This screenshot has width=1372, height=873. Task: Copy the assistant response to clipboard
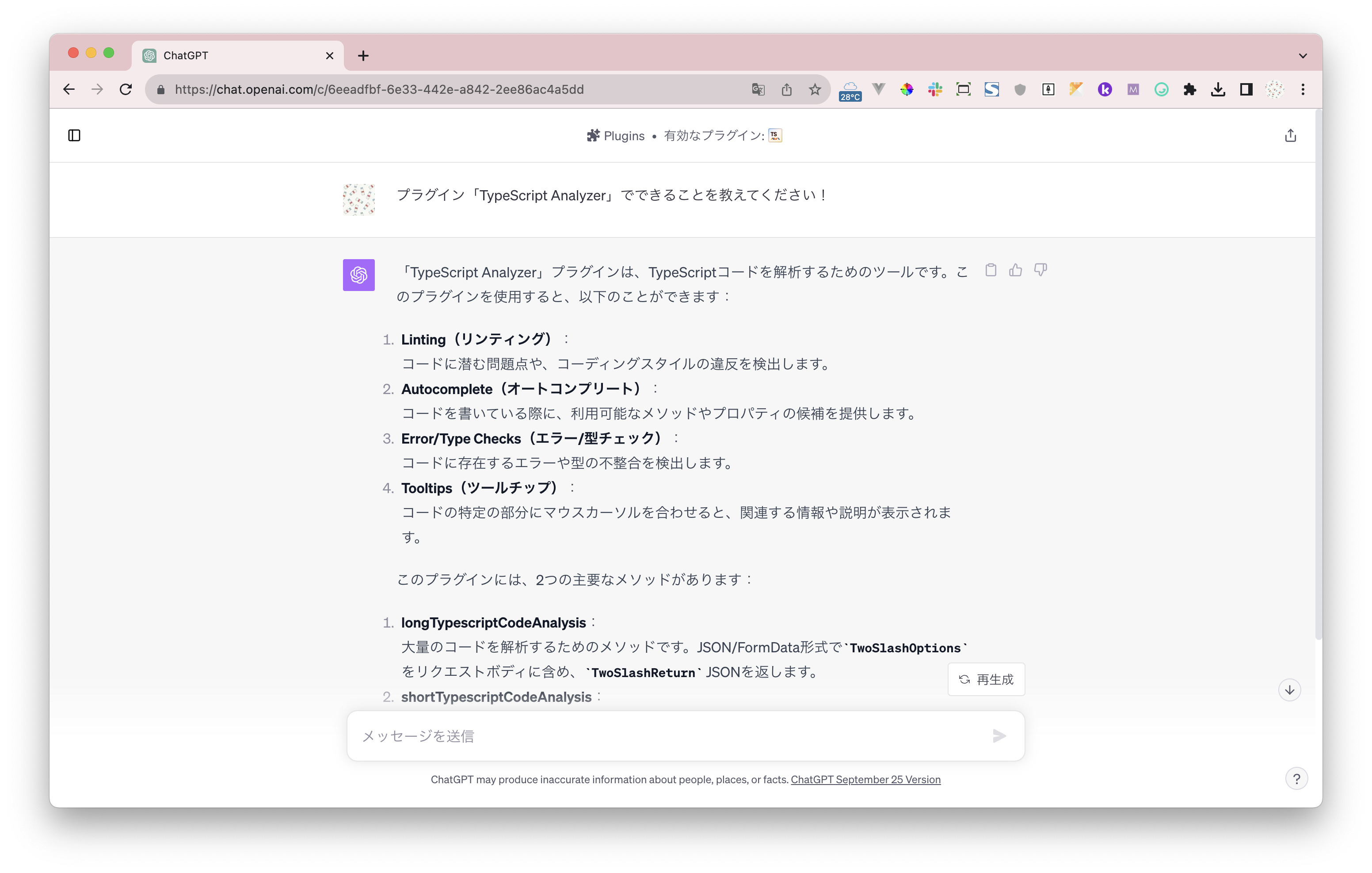pyautogui.click(x=991, y=270)
